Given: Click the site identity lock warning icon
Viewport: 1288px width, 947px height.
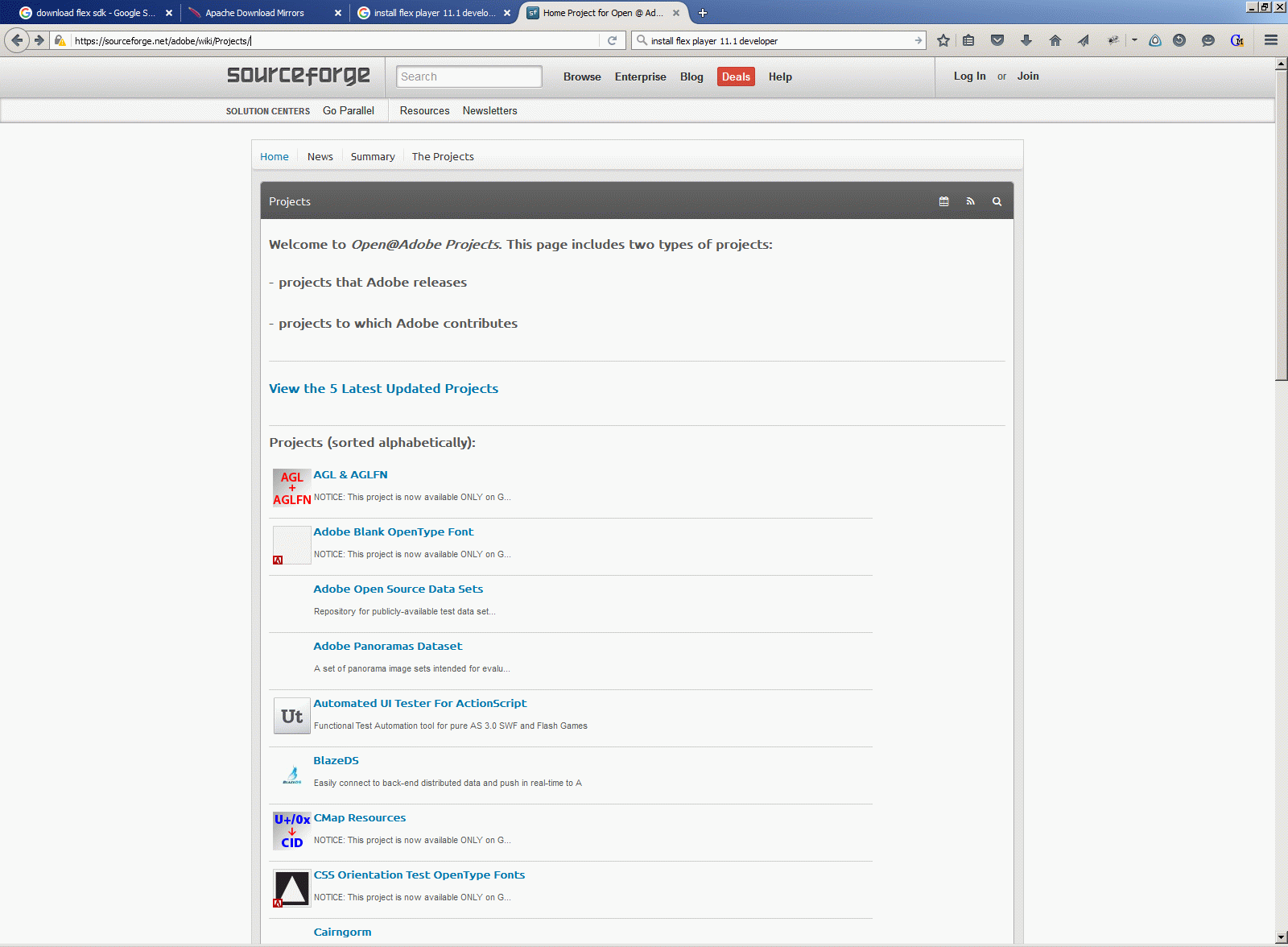Looking at the screenshot, I should point(60,40).
